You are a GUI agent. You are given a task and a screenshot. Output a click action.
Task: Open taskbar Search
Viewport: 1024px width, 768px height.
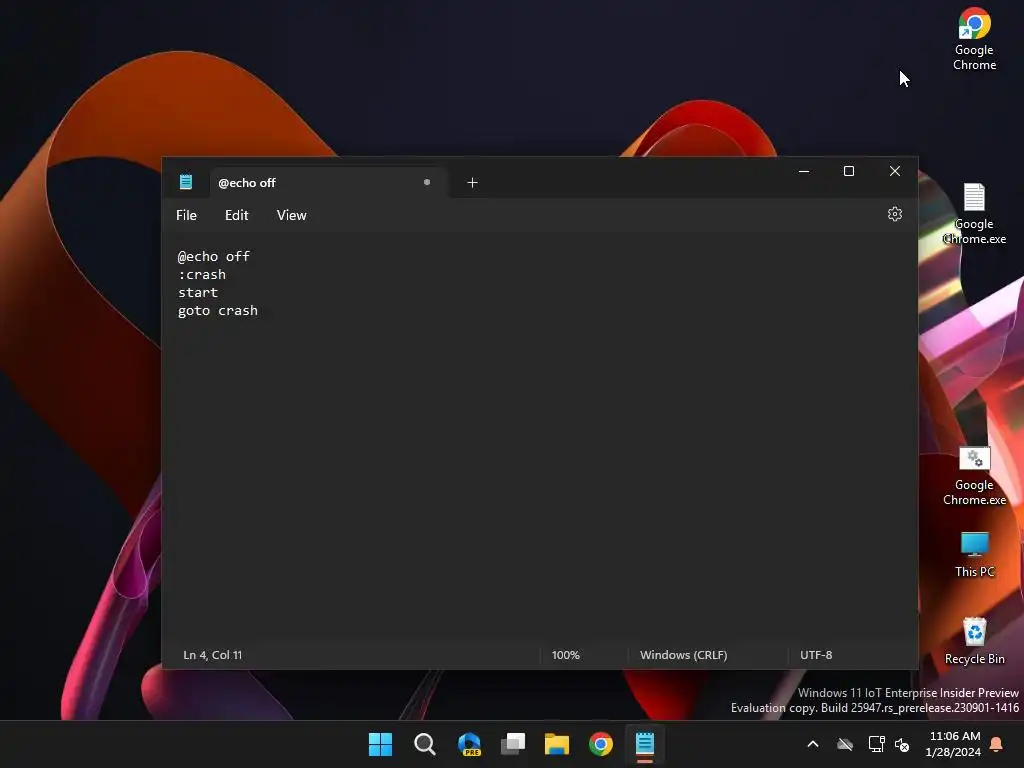[x=424, y=744]
